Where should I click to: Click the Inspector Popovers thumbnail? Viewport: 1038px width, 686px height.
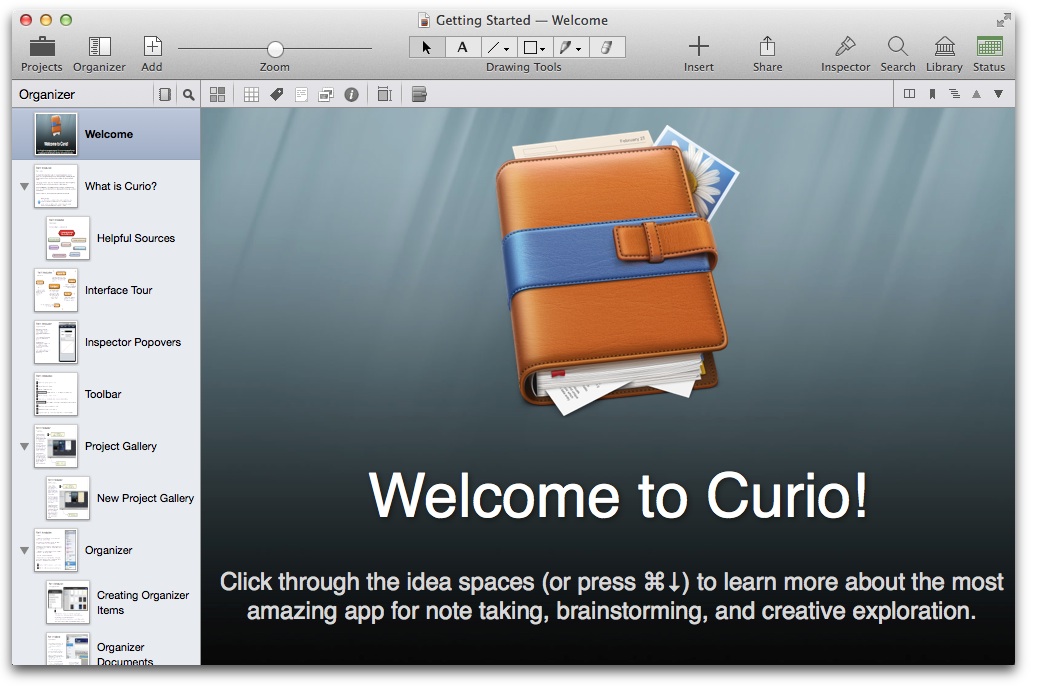[x=56, y=342]
